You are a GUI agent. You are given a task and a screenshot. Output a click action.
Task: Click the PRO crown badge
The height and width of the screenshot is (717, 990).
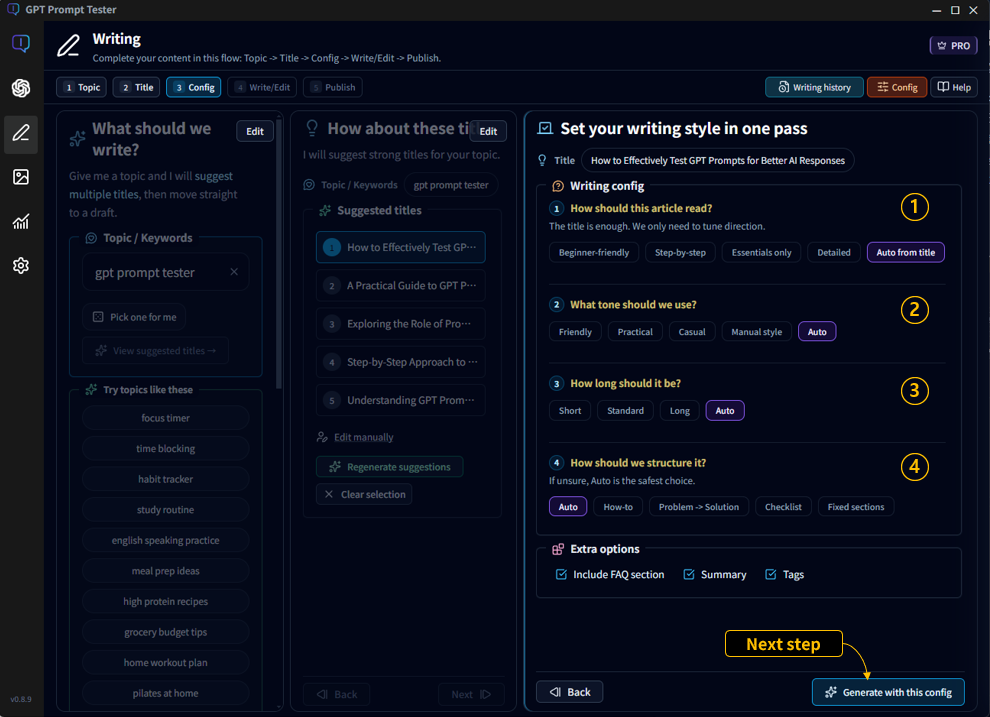click(952, 46)
